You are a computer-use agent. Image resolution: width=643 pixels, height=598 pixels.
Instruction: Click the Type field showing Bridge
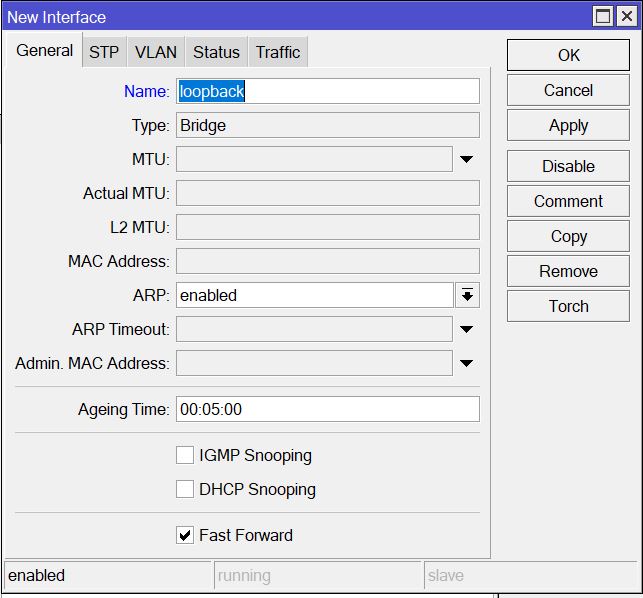click(x=328, y=125)
